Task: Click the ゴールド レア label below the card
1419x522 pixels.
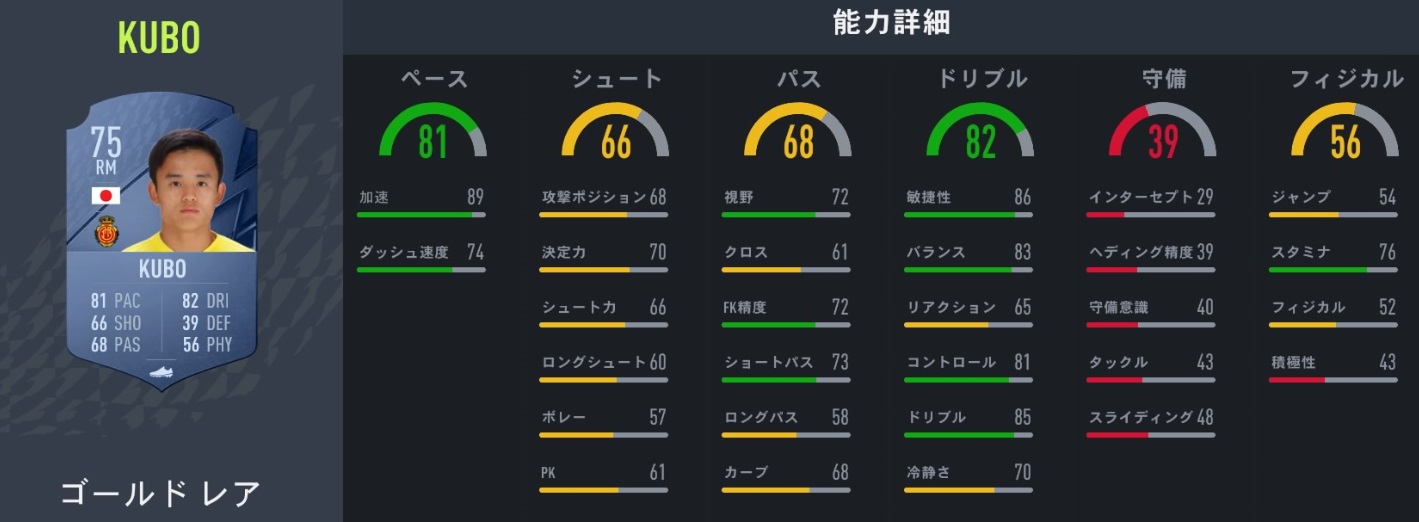Action: pos(160,493)
